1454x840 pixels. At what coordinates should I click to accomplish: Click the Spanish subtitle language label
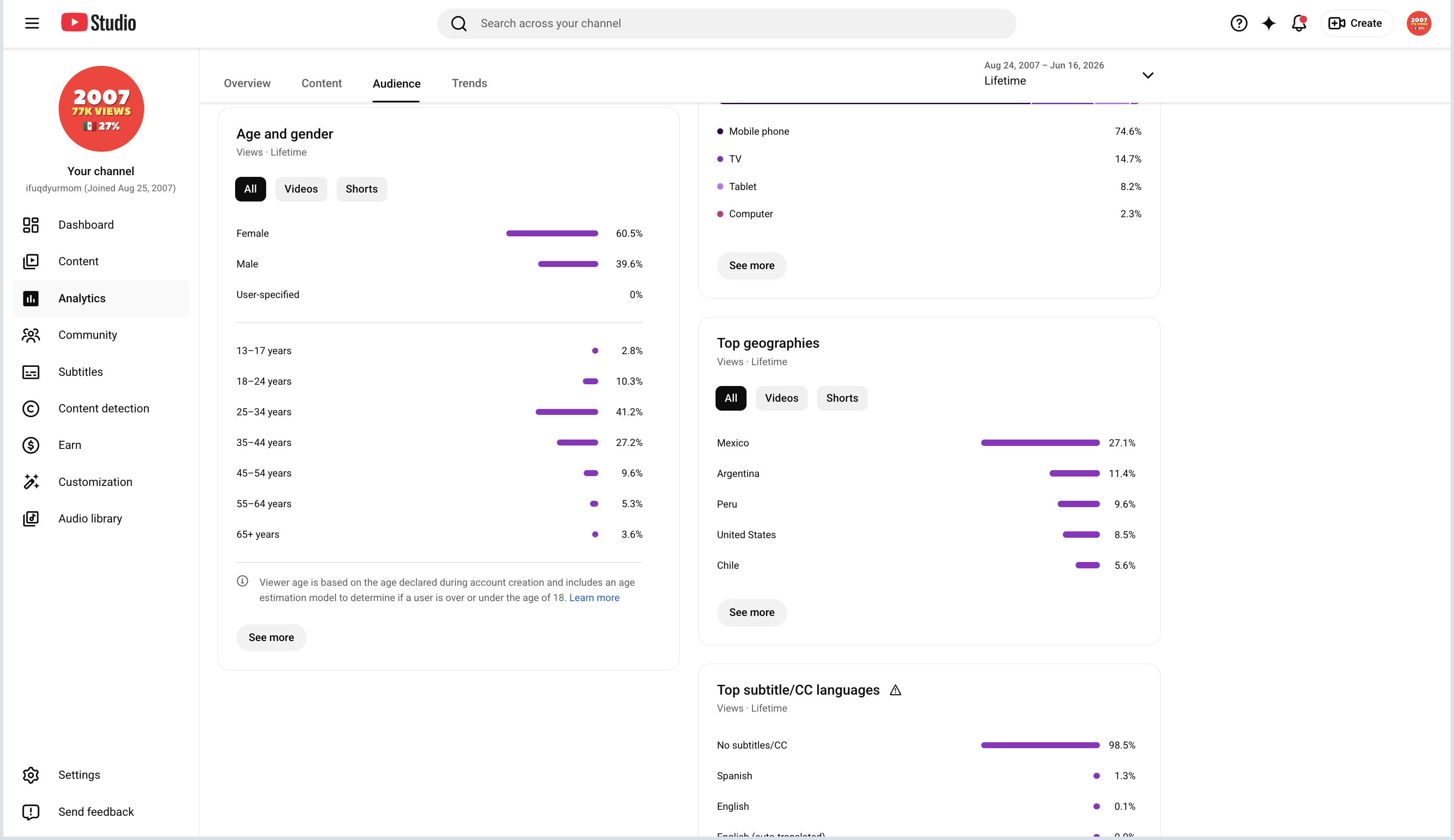(x=735, y=776)
